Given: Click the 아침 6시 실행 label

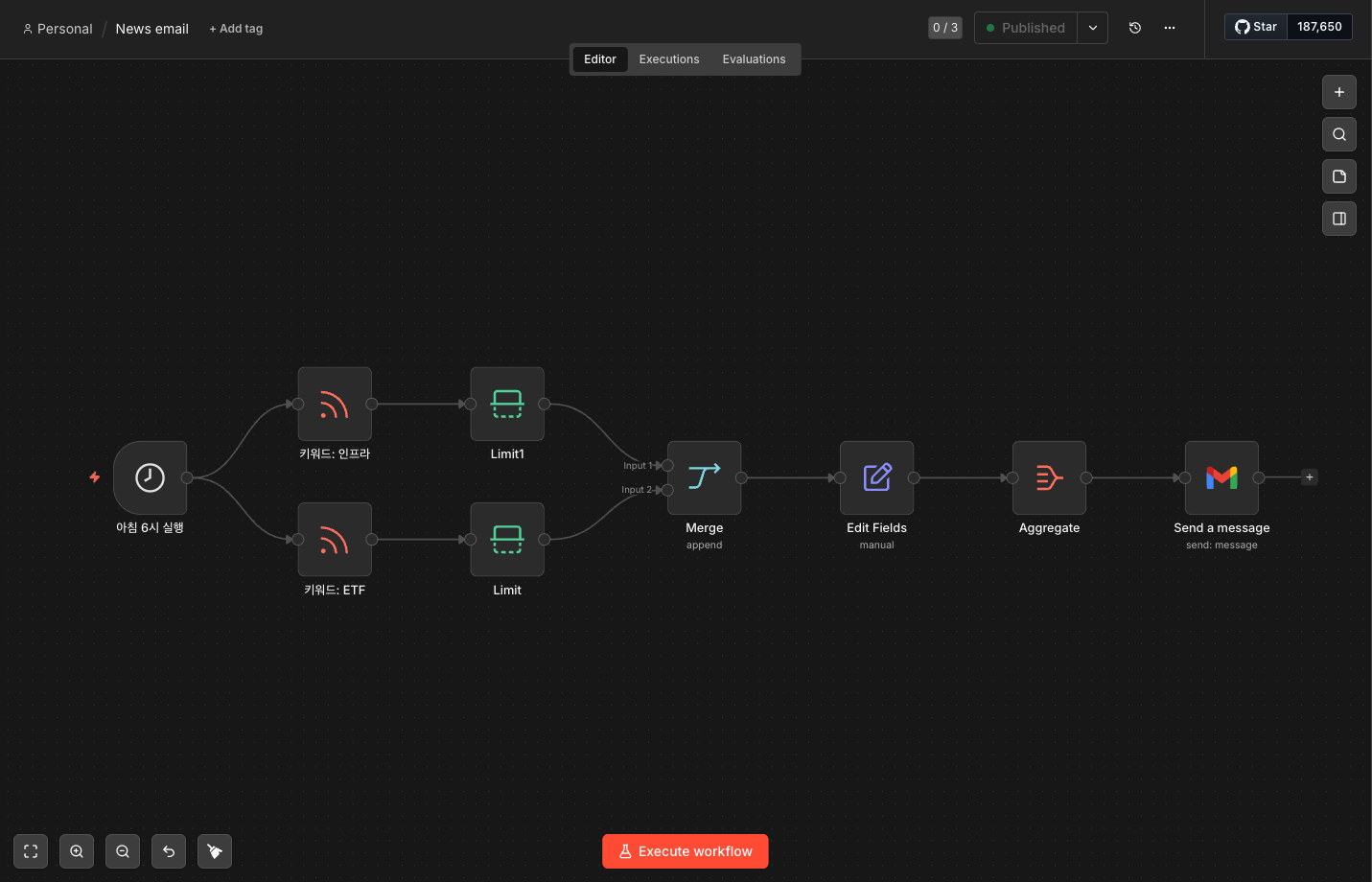Looking at the screenshot, I should (x=150, y=528).
